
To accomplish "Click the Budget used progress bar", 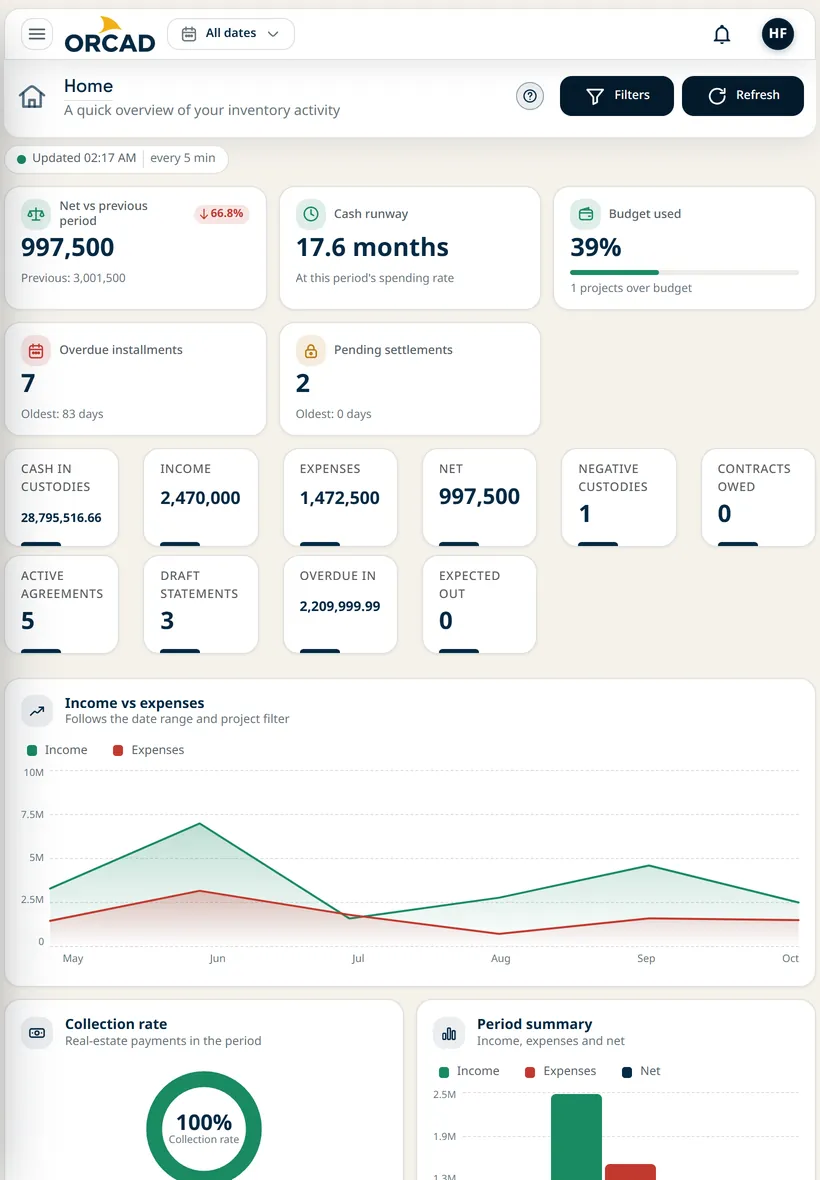I will pos(685,272).
